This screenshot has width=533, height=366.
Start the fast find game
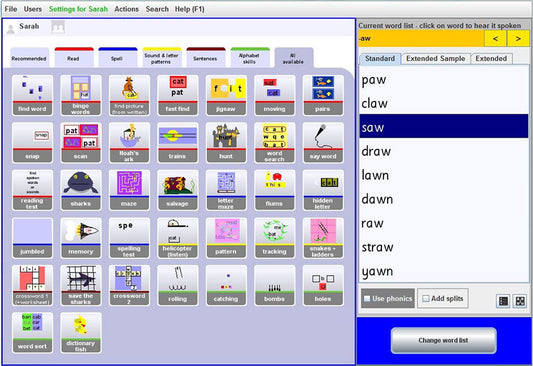[177, 95]
